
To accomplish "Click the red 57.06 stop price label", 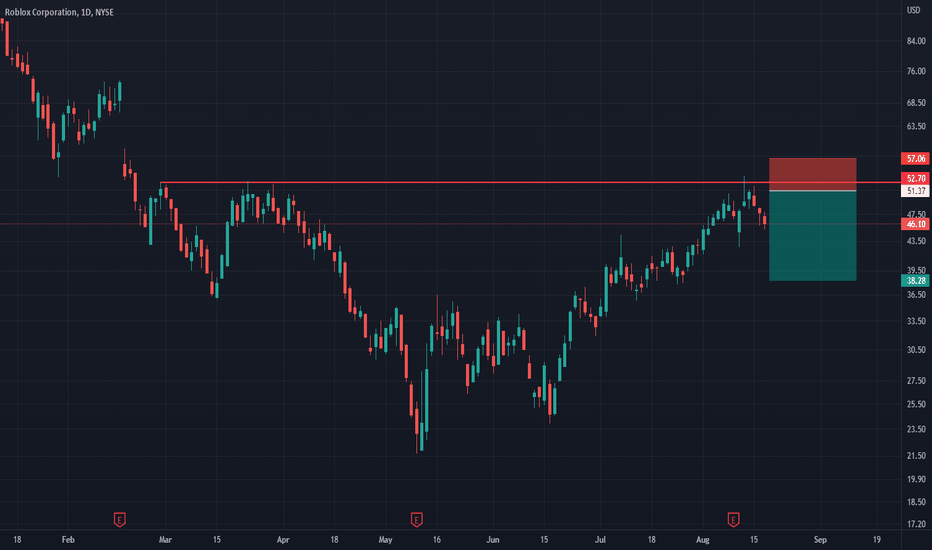I will click(915, 159).
